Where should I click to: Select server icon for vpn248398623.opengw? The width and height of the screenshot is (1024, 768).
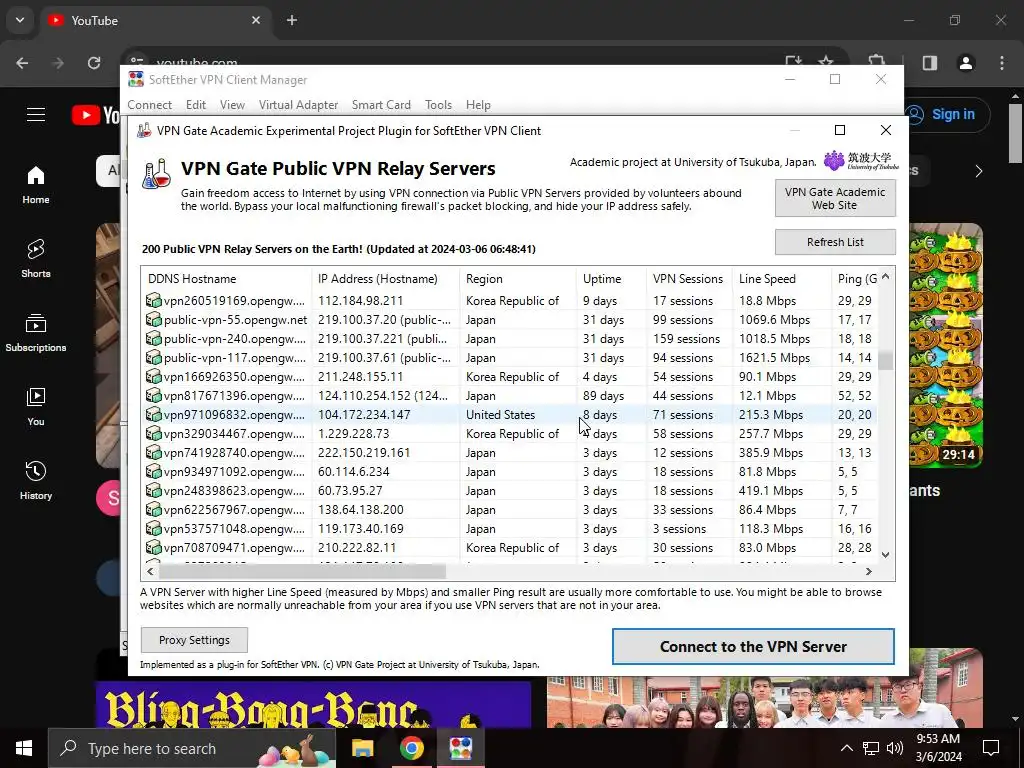coord(153,490)
